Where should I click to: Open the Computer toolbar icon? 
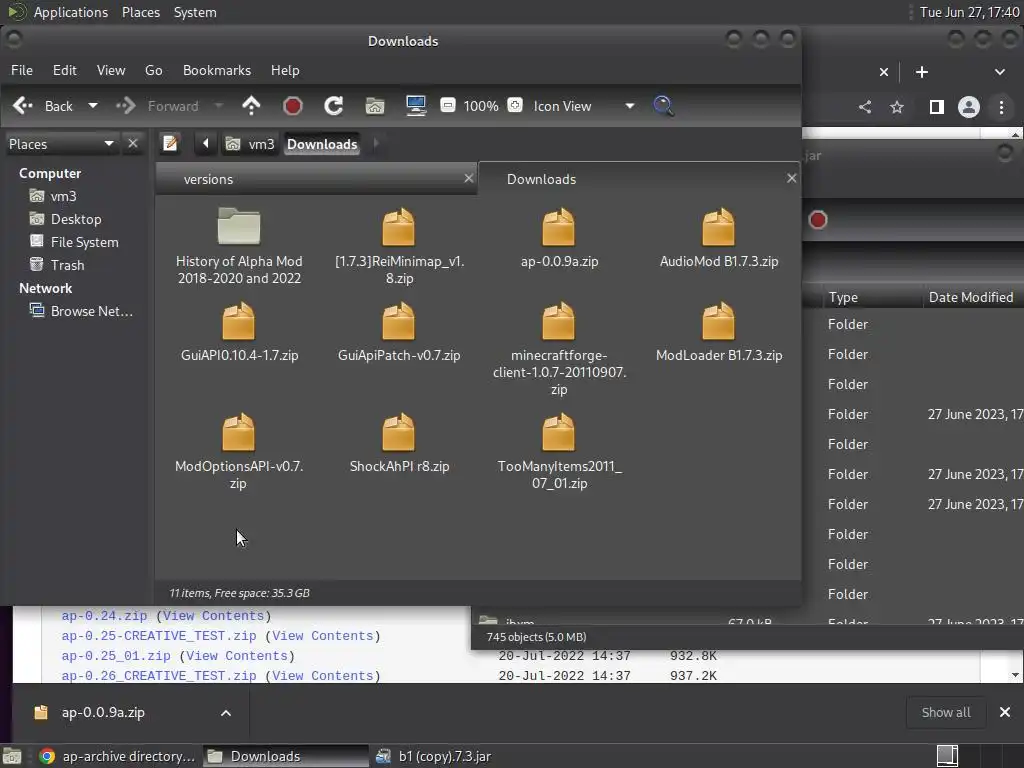pyautogui.click(x=416, y=106)
